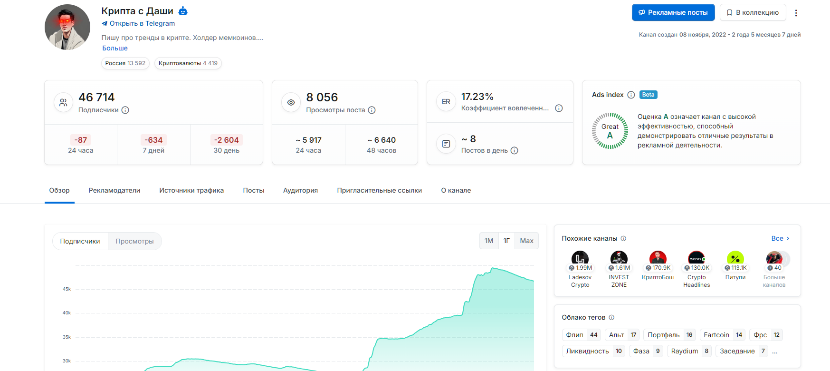Click the -634 seven-day change value

click(154, 140)
